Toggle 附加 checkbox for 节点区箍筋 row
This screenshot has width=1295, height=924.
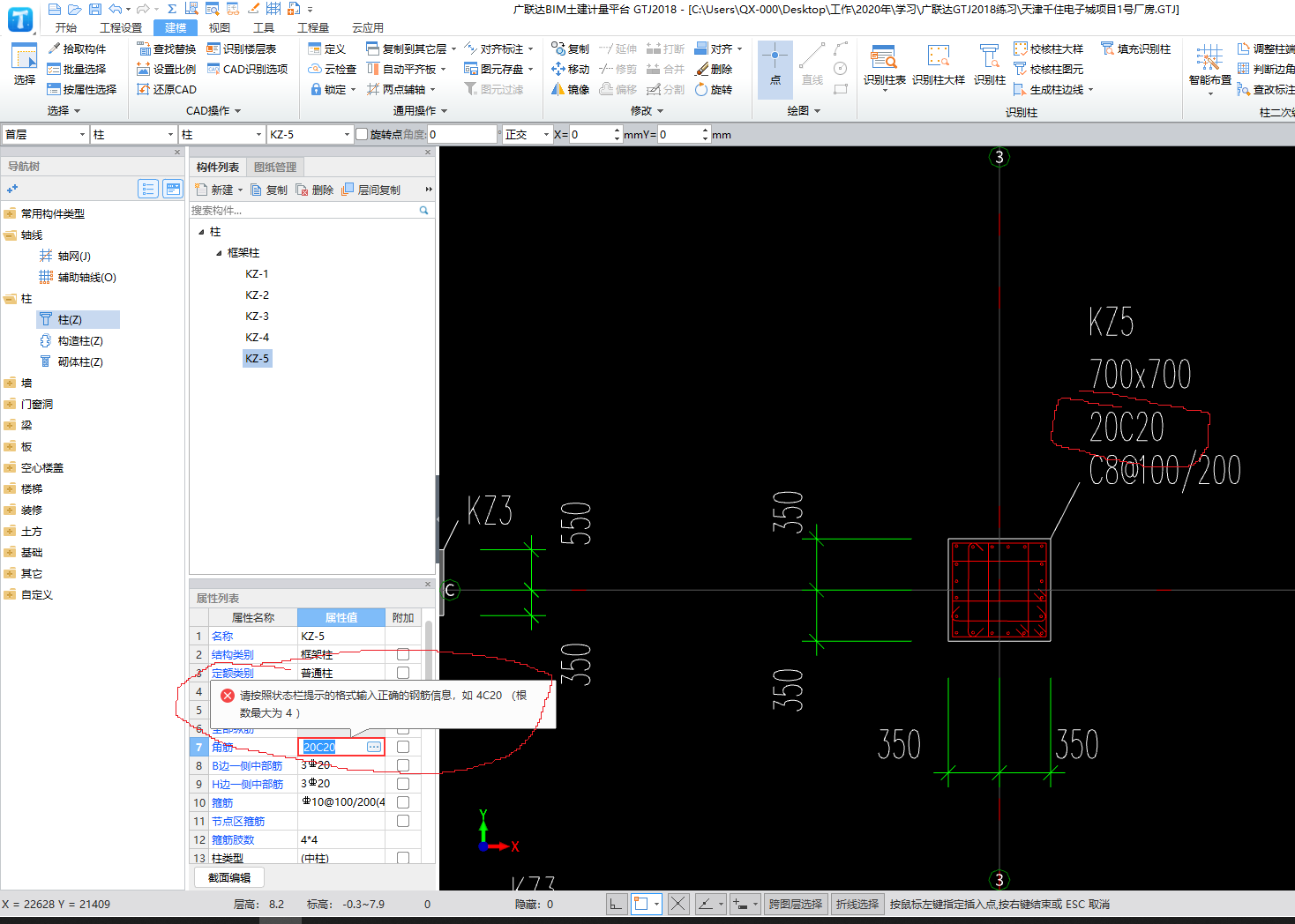tap(403, 821)
